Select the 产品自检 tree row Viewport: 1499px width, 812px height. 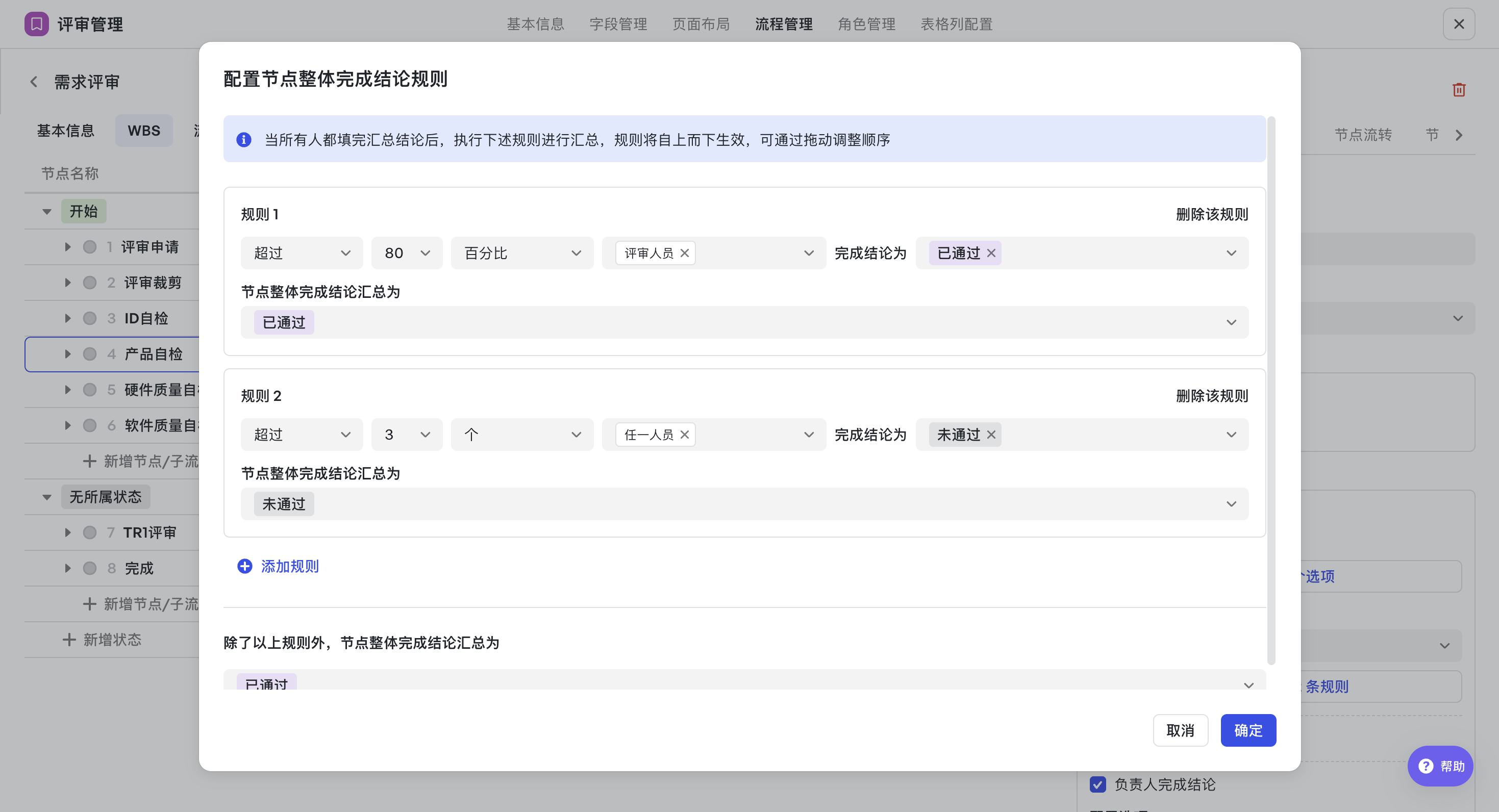[x=112, y=353]
